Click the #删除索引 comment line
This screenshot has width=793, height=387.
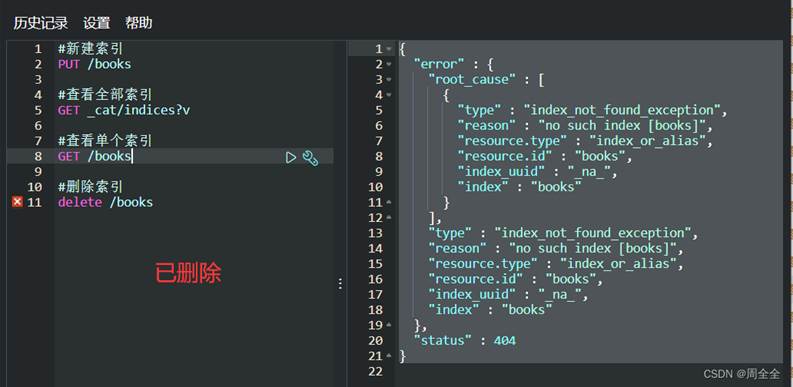pyautogui.click(x=91, y=187)
